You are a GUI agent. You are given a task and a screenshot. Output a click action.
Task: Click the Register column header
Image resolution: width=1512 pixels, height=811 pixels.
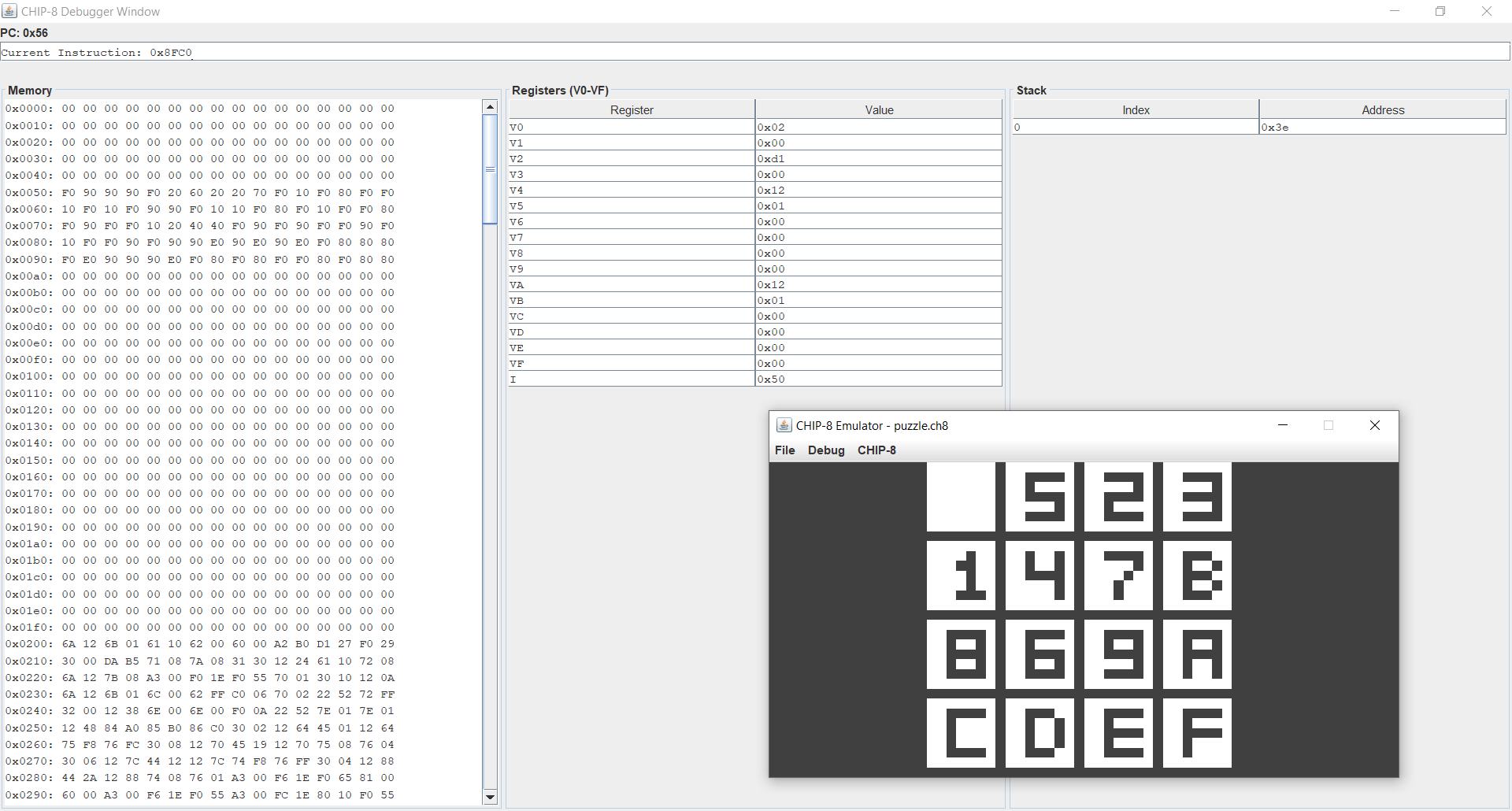(x=632, y=110)
